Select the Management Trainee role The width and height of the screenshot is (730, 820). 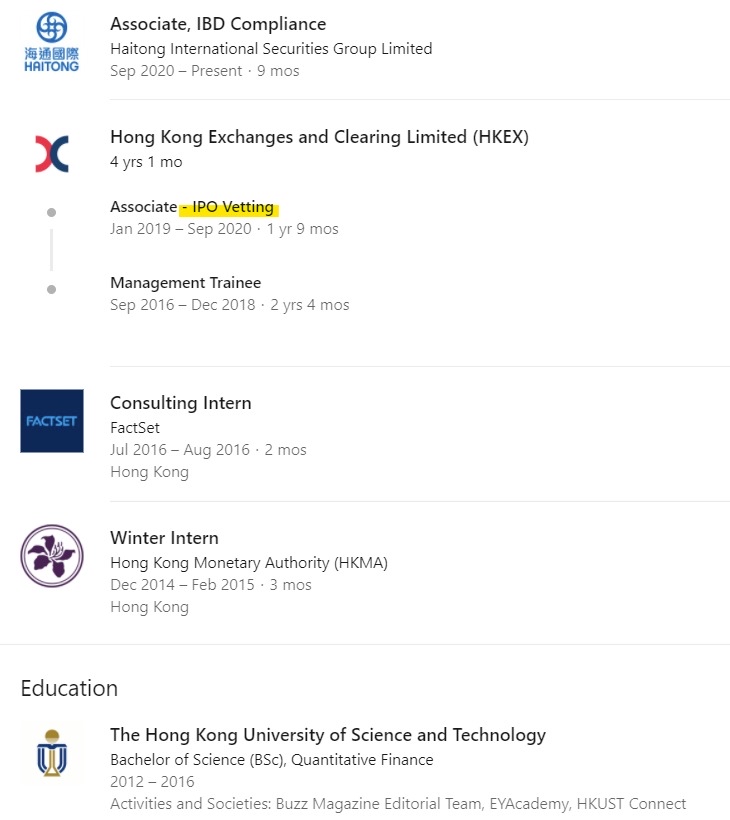tap(185, 283)
